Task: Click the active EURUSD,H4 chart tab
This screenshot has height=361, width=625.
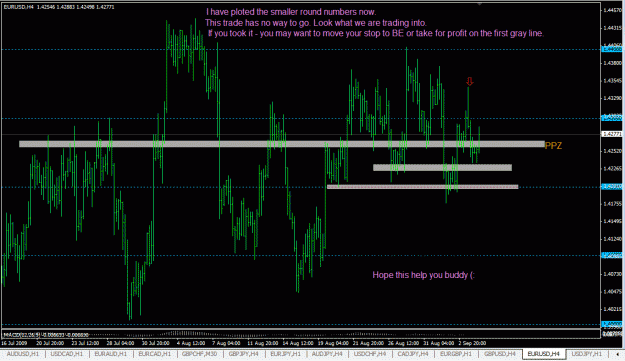Action: click(544, 354)
